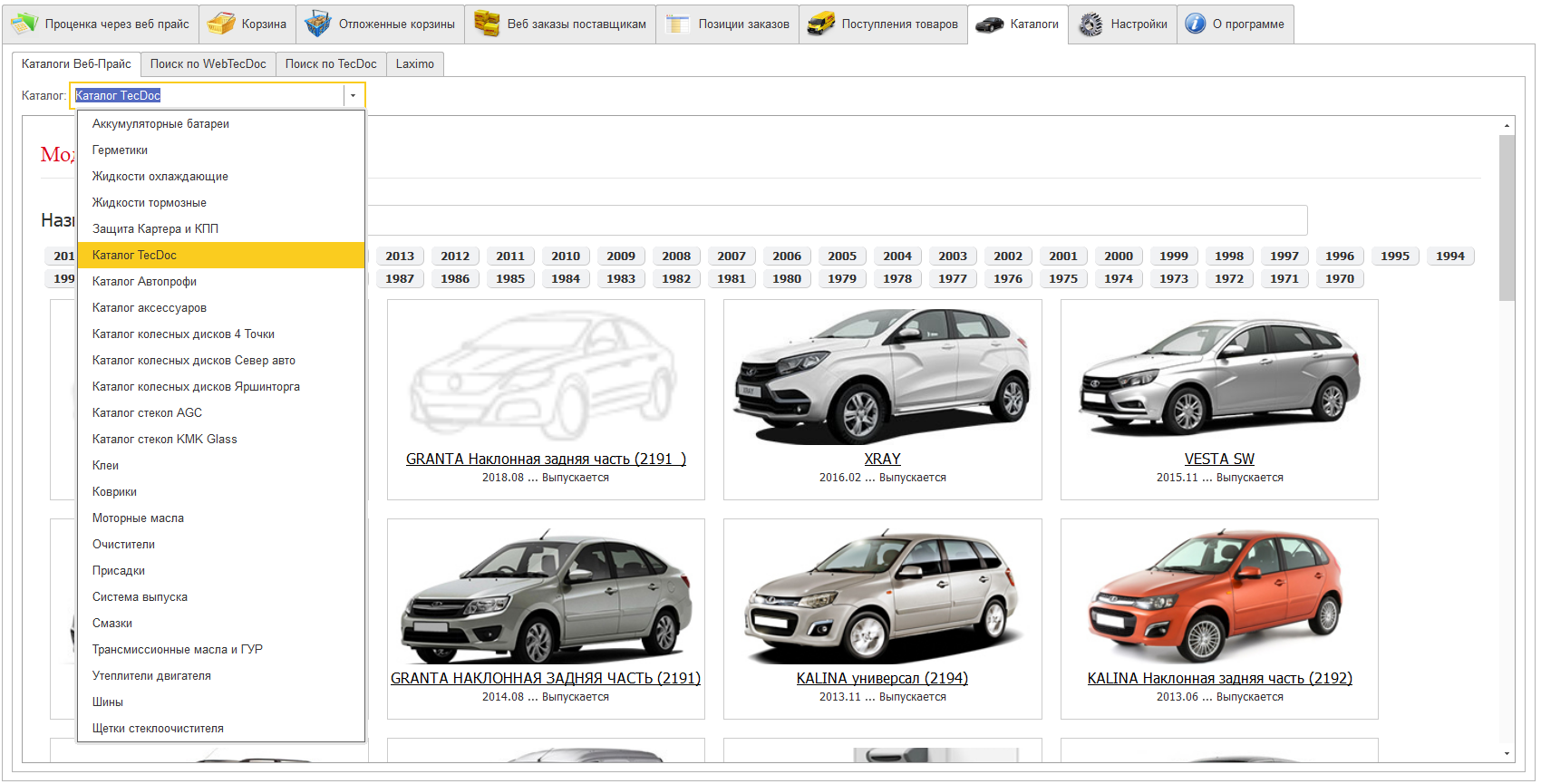Viewport: 1541px width, 784px height.
Task: Switch to the Корзина tab
Action: pos(247,24)
